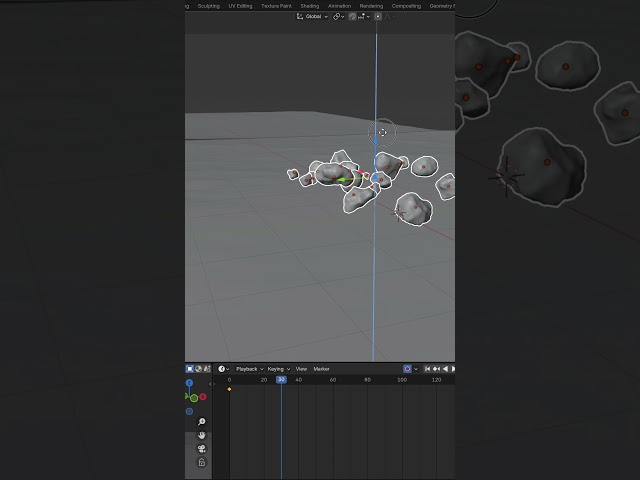Click the orange keyframe diamond at frame 0
This screenshot has height=480, width=640.
pos(229,389)
